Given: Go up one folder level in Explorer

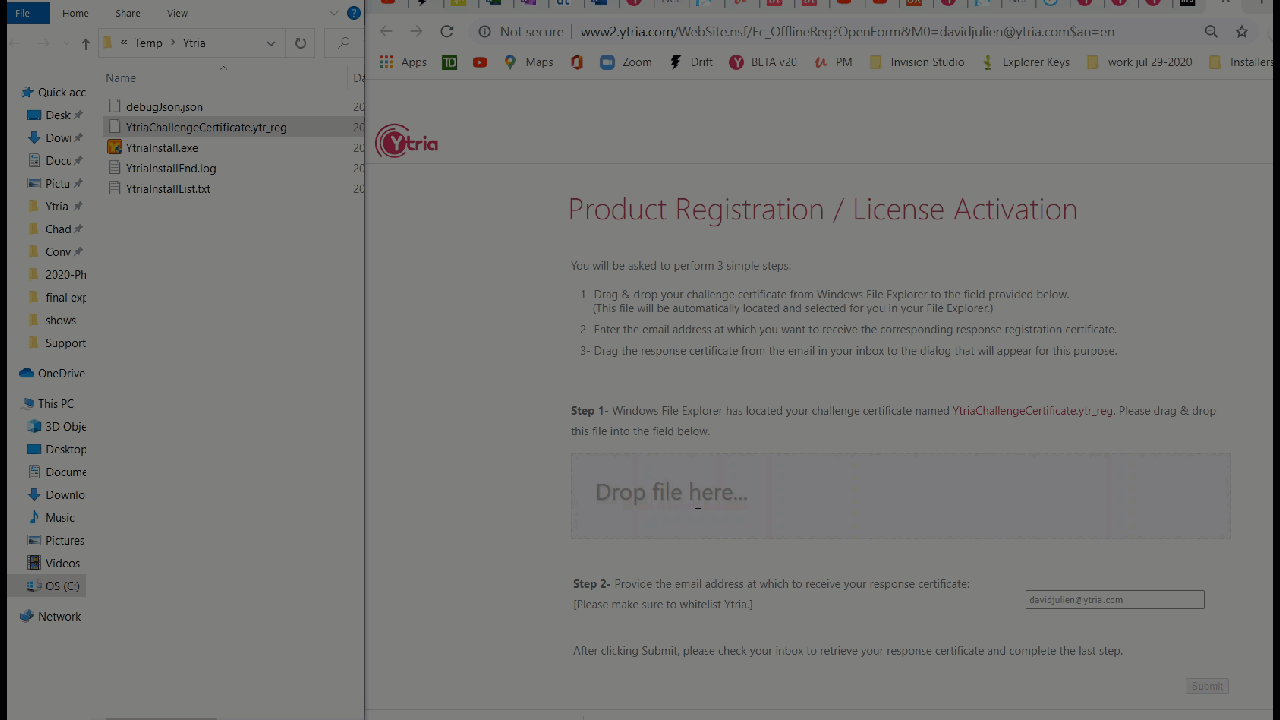Looking at the screenshot, I should 85,43.
